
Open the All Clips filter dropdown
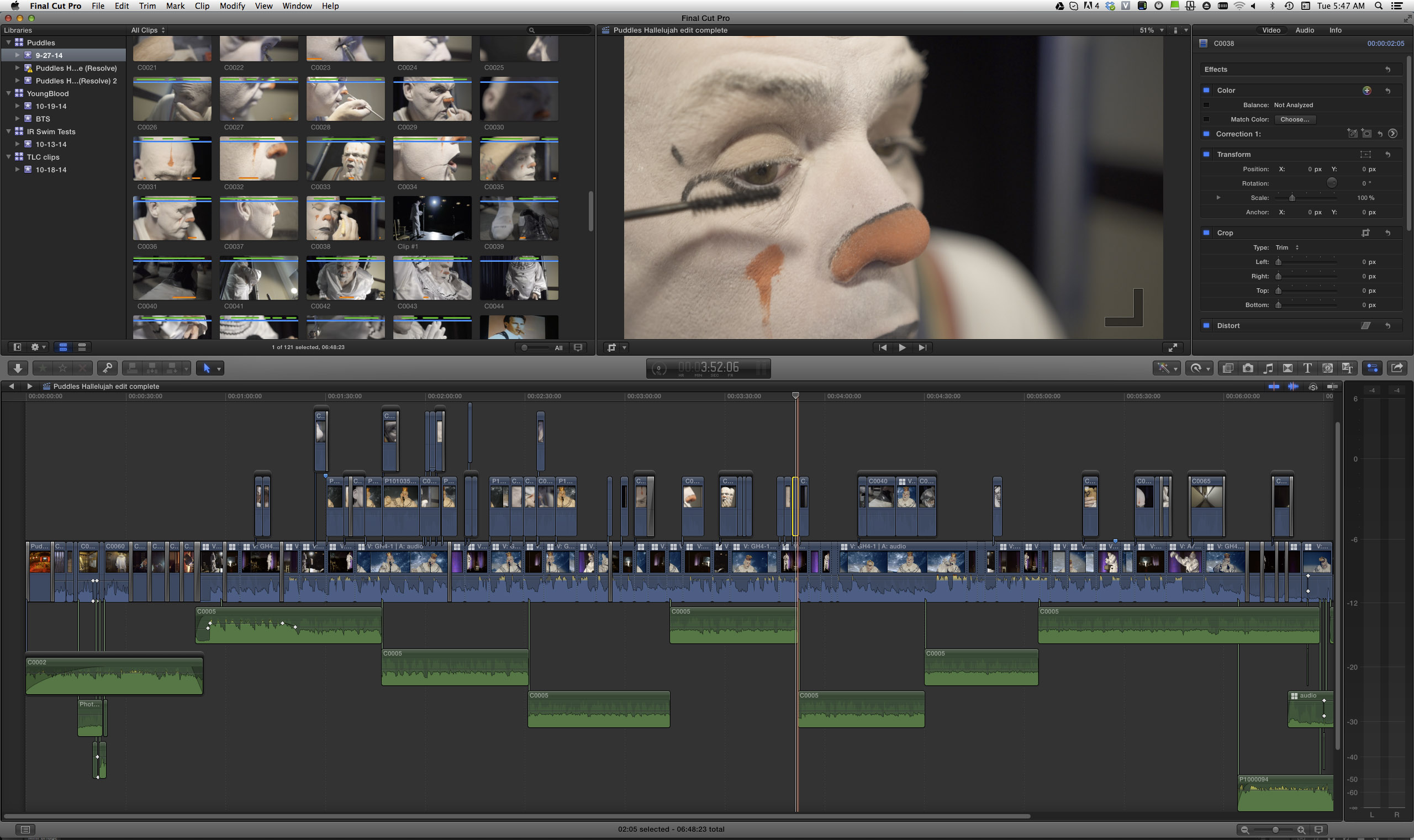pos(147,30)
